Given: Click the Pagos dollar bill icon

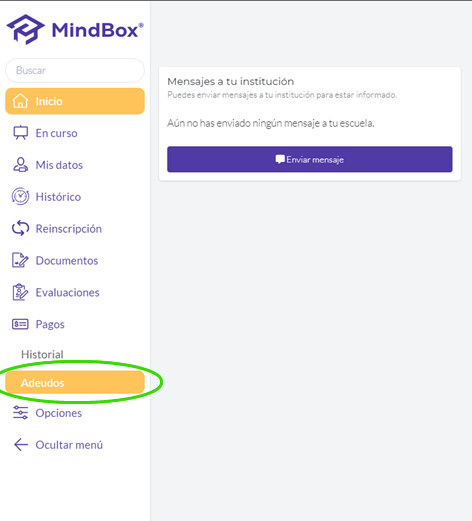Looking at the screenshot, I should [20, 324].
